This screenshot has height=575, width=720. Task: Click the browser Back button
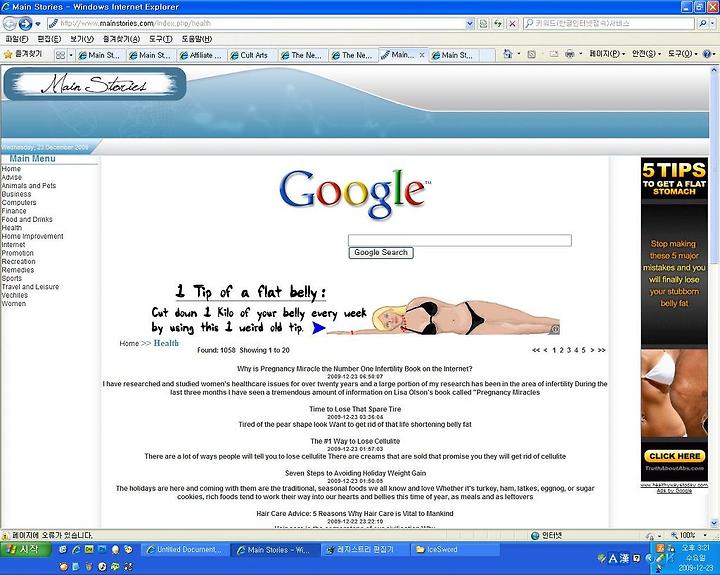coord(10,23)
